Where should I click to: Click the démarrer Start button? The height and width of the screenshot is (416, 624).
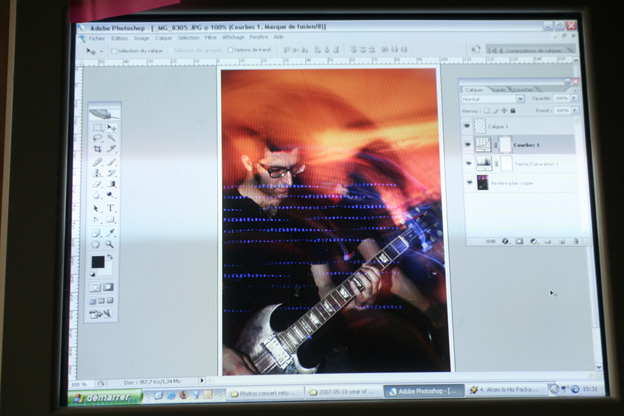pyautogui.click(x=105, y=397)
